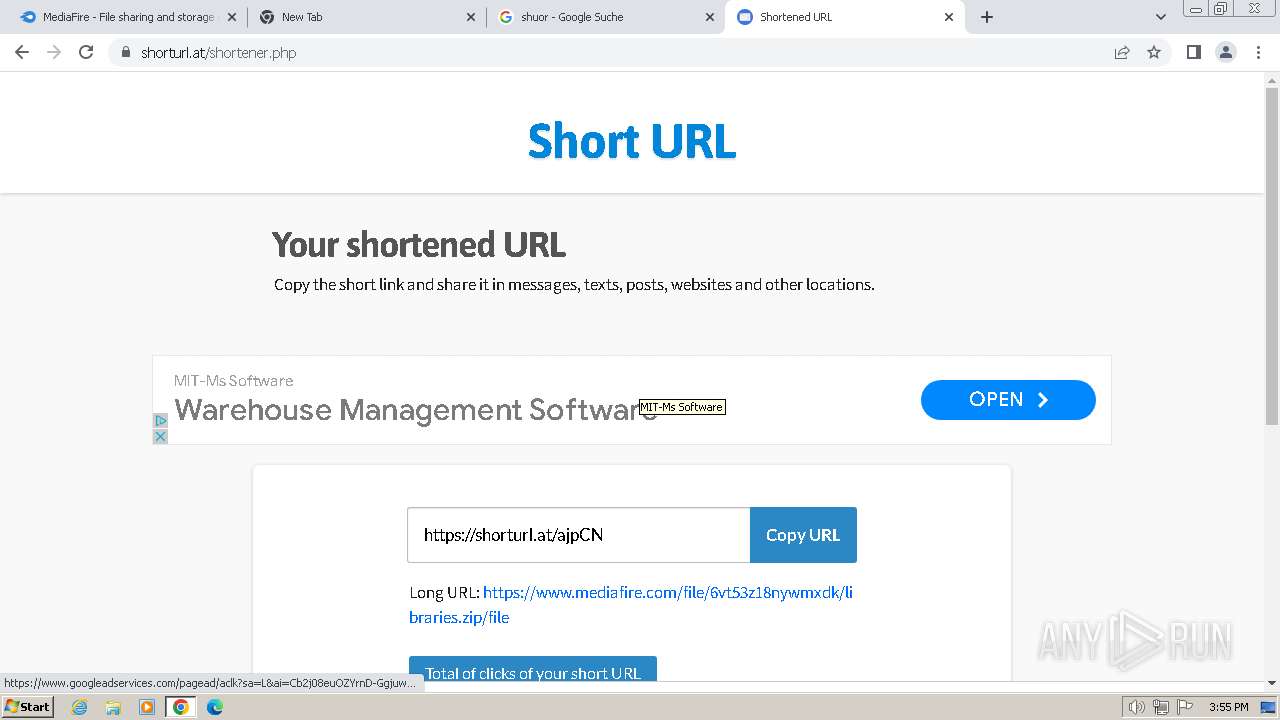Bookmark this page with the star icon

tap(1154, 53)
